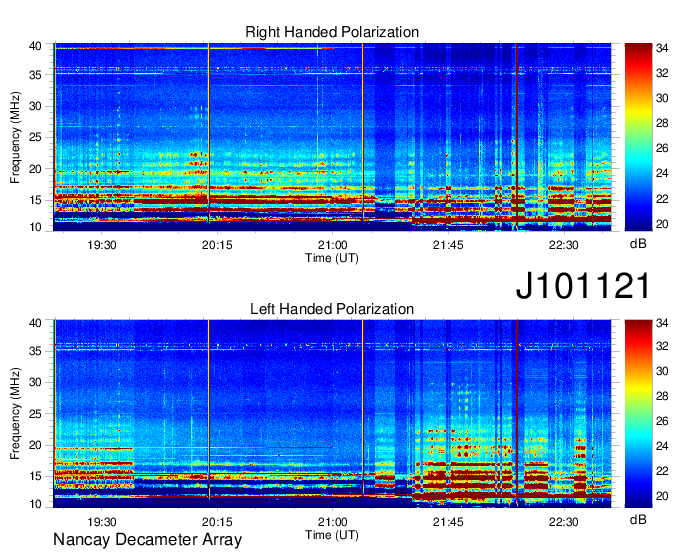Click the 40 MHz tick on left-handed frequency axis
Viewport: 680px width, 552px height.
tap(35, 323)
